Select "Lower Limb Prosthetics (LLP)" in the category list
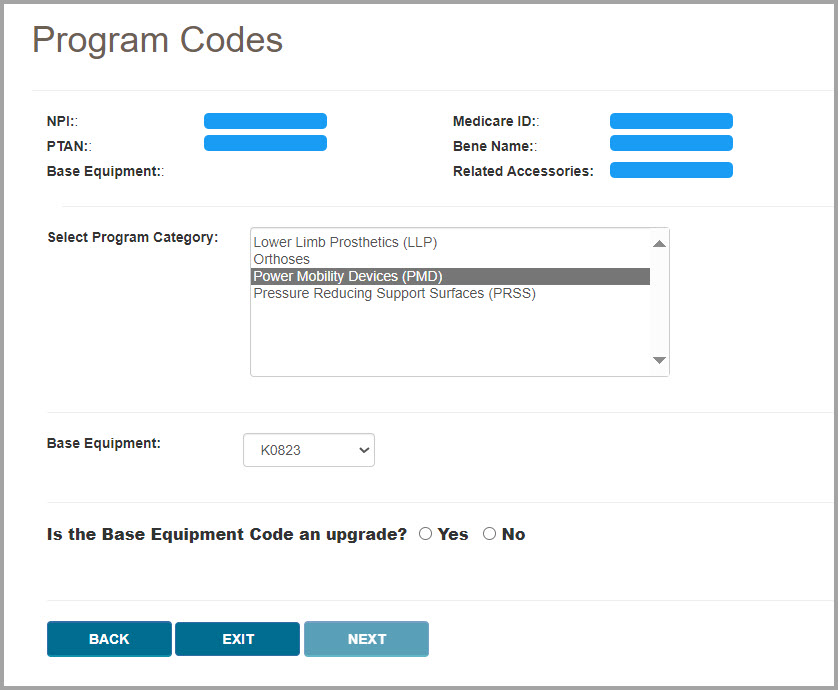This screenshot has height=690, width=838. (x=345, y=242)
